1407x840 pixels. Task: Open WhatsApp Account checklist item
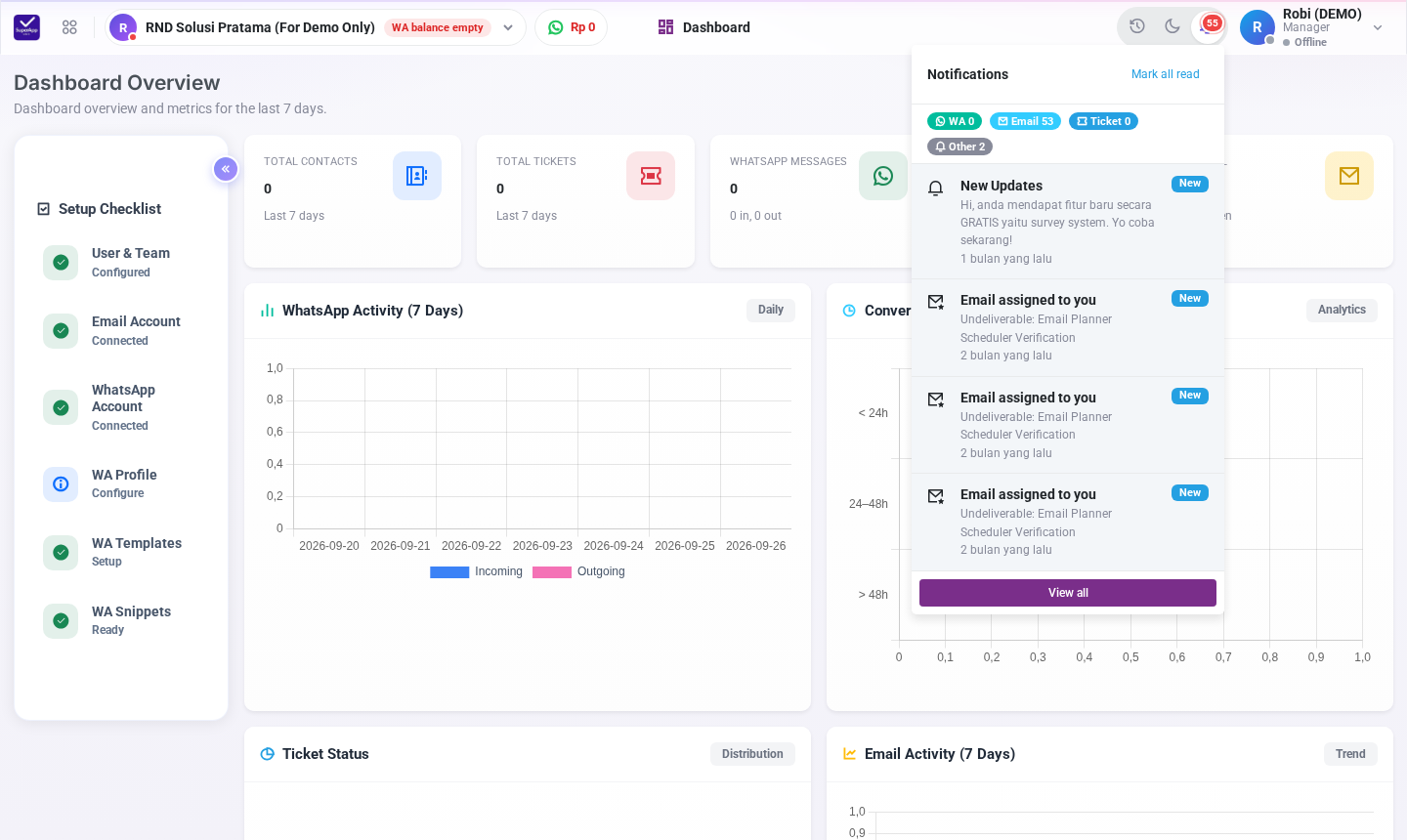coord(121,407)
